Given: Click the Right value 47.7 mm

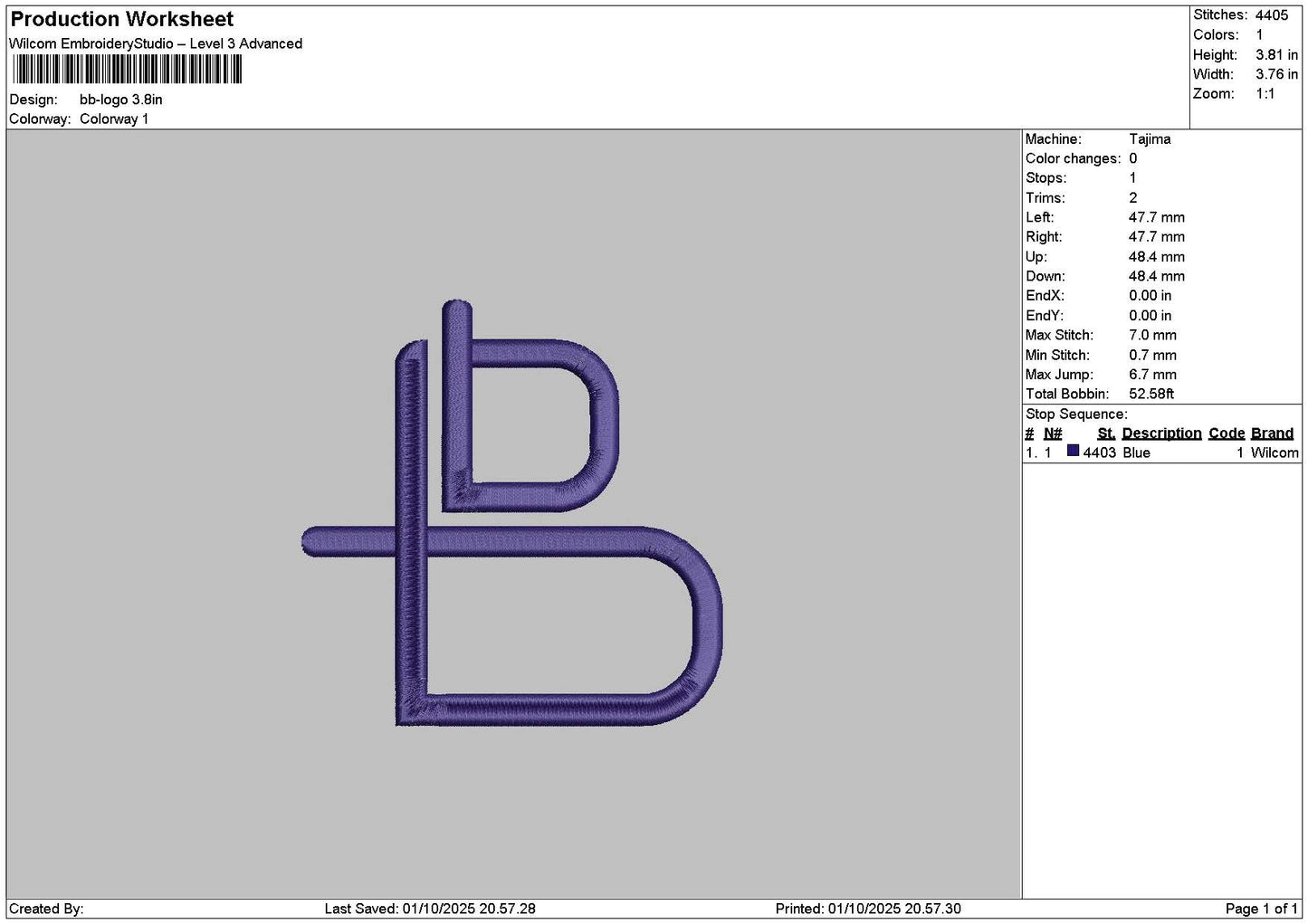Looking at the screenshot, I should tap(1157, 236).
